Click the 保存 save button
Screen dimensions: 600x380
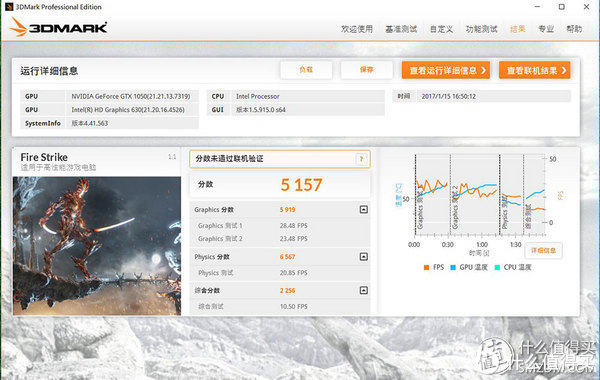click(366, 70)
